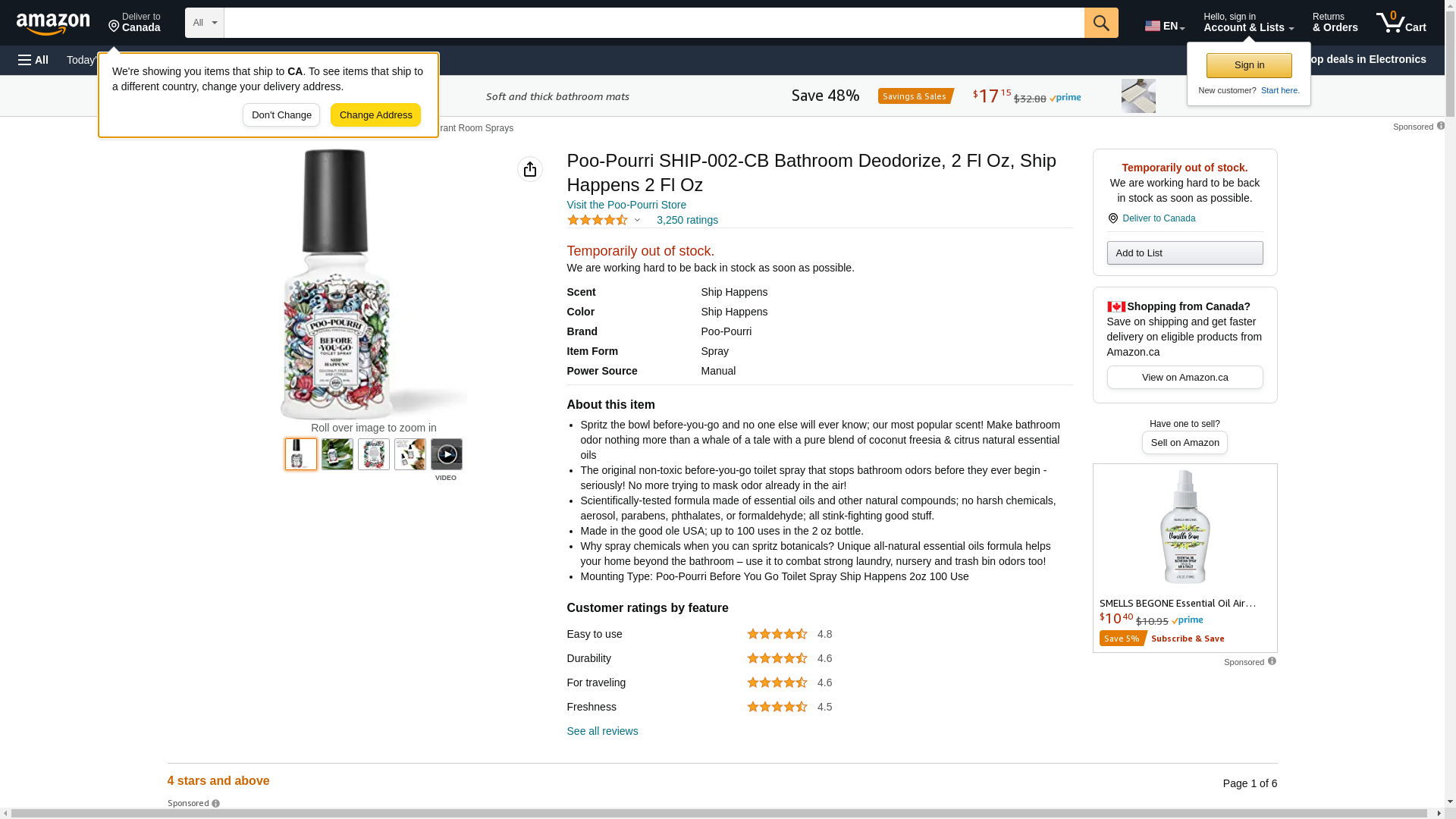Open Returns & Orders
The image size is (1456, 819).
pos(1335,23)
